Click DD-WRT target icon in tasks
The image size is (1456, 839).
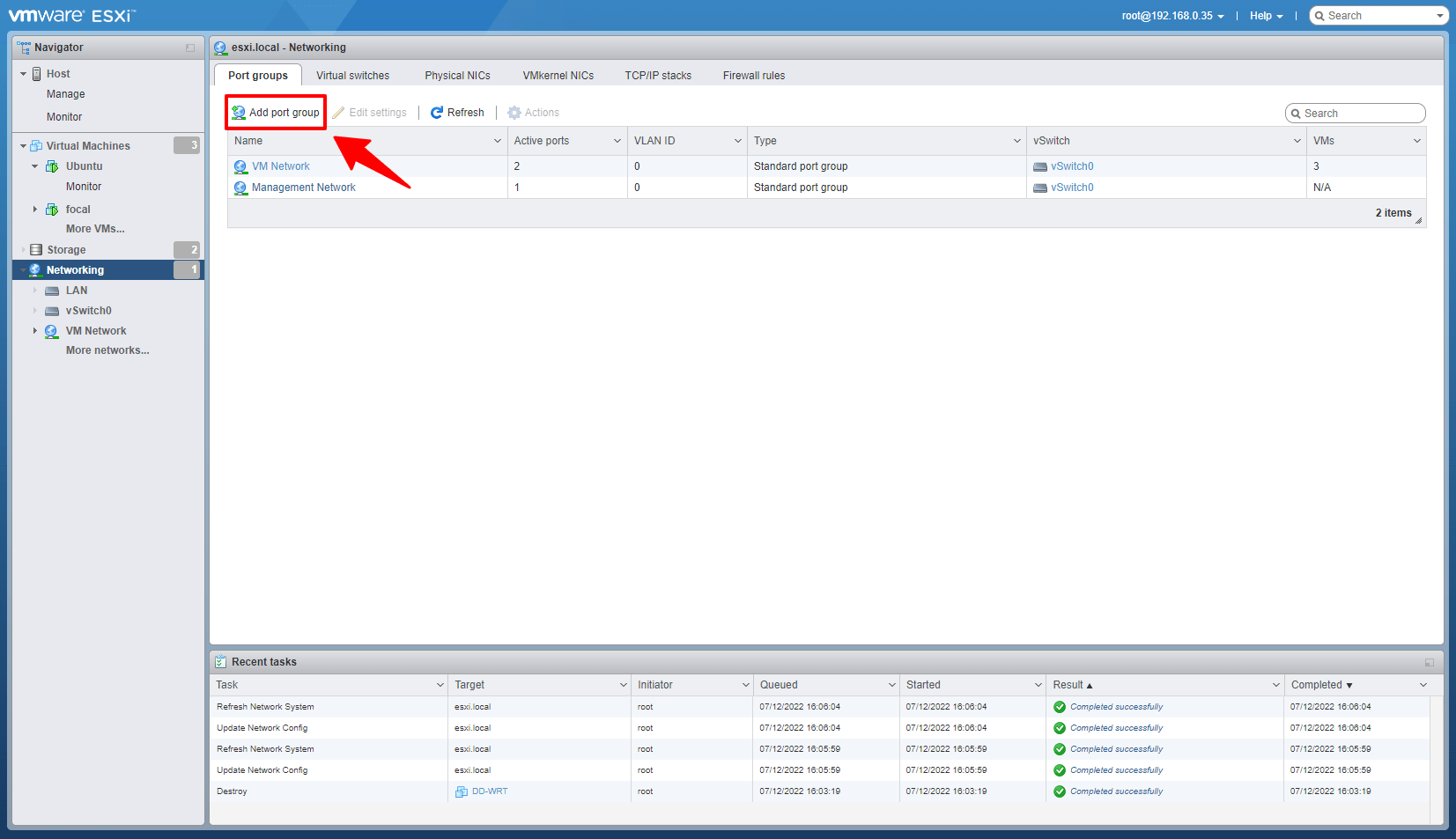(461, 791)
